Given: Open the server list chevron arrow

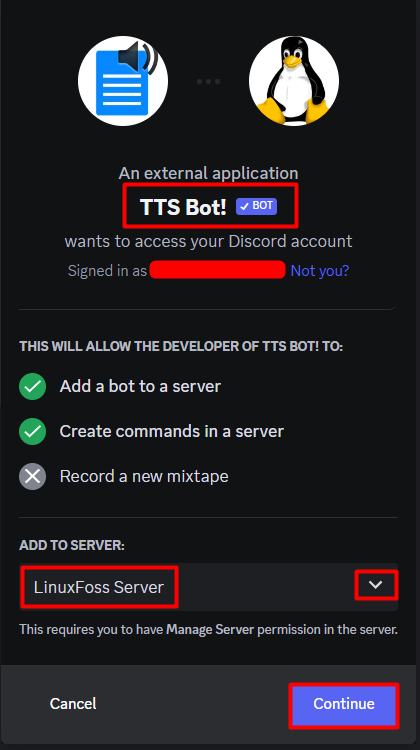Looking at the screenshot, I should coord(376,585).
